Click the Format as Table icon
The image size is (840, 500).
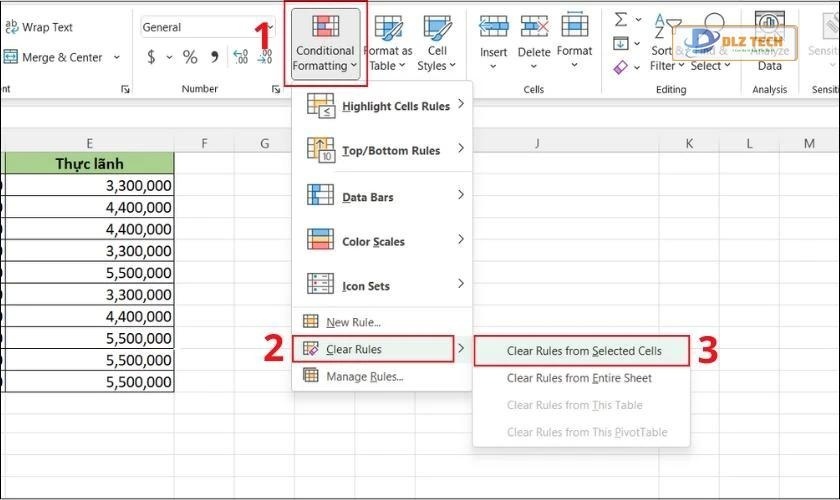(387, 43)
